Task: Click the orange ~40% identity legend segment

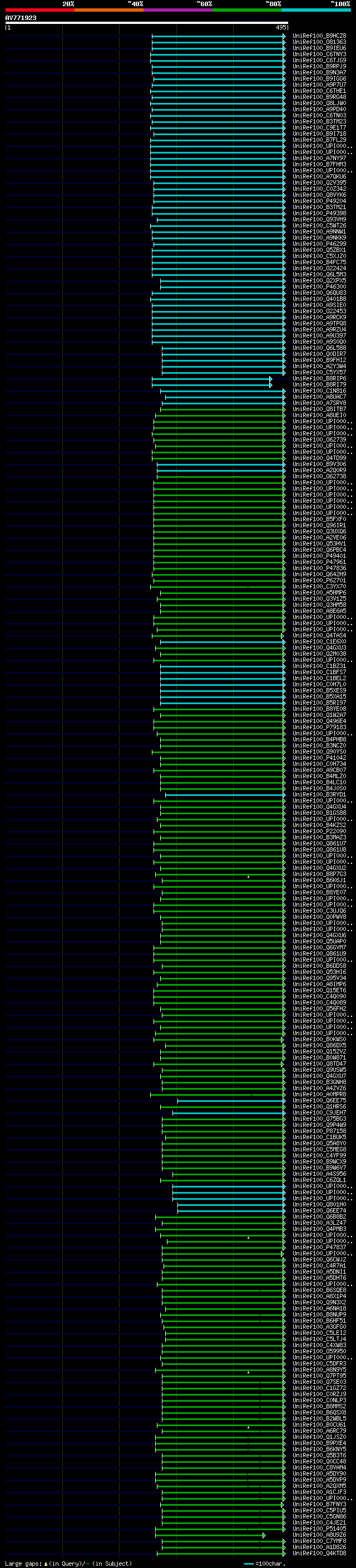Action: pyautogui.click(x=109, y=10)
